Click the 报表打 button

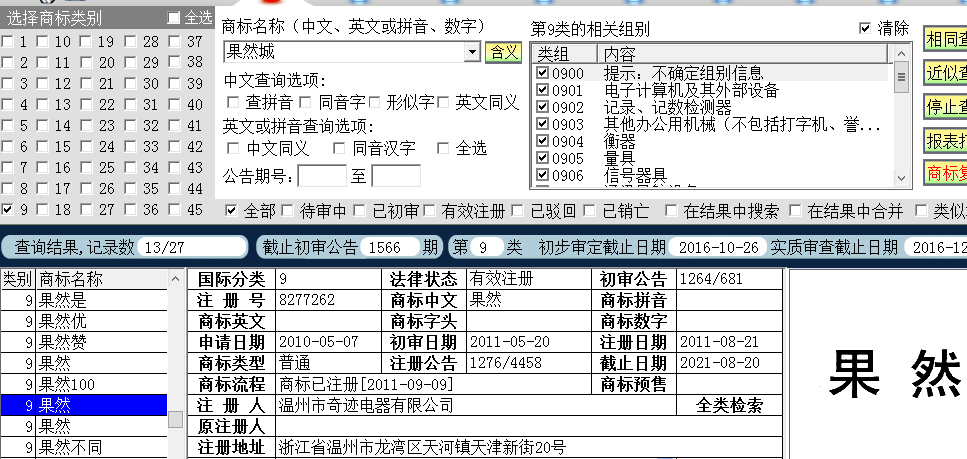945,141
